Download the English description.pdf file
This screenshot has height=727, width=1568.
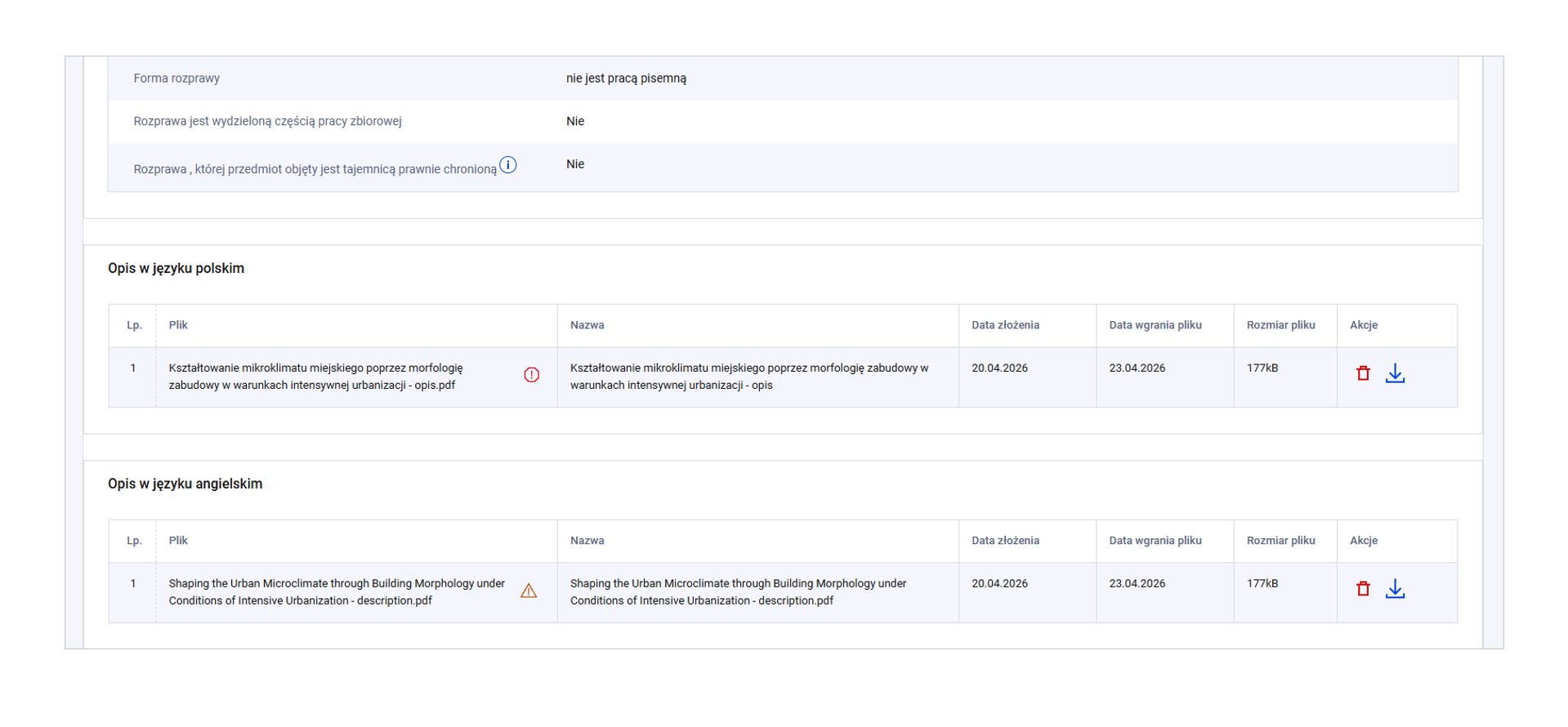pyautogui.click(x=1395, y=589)
